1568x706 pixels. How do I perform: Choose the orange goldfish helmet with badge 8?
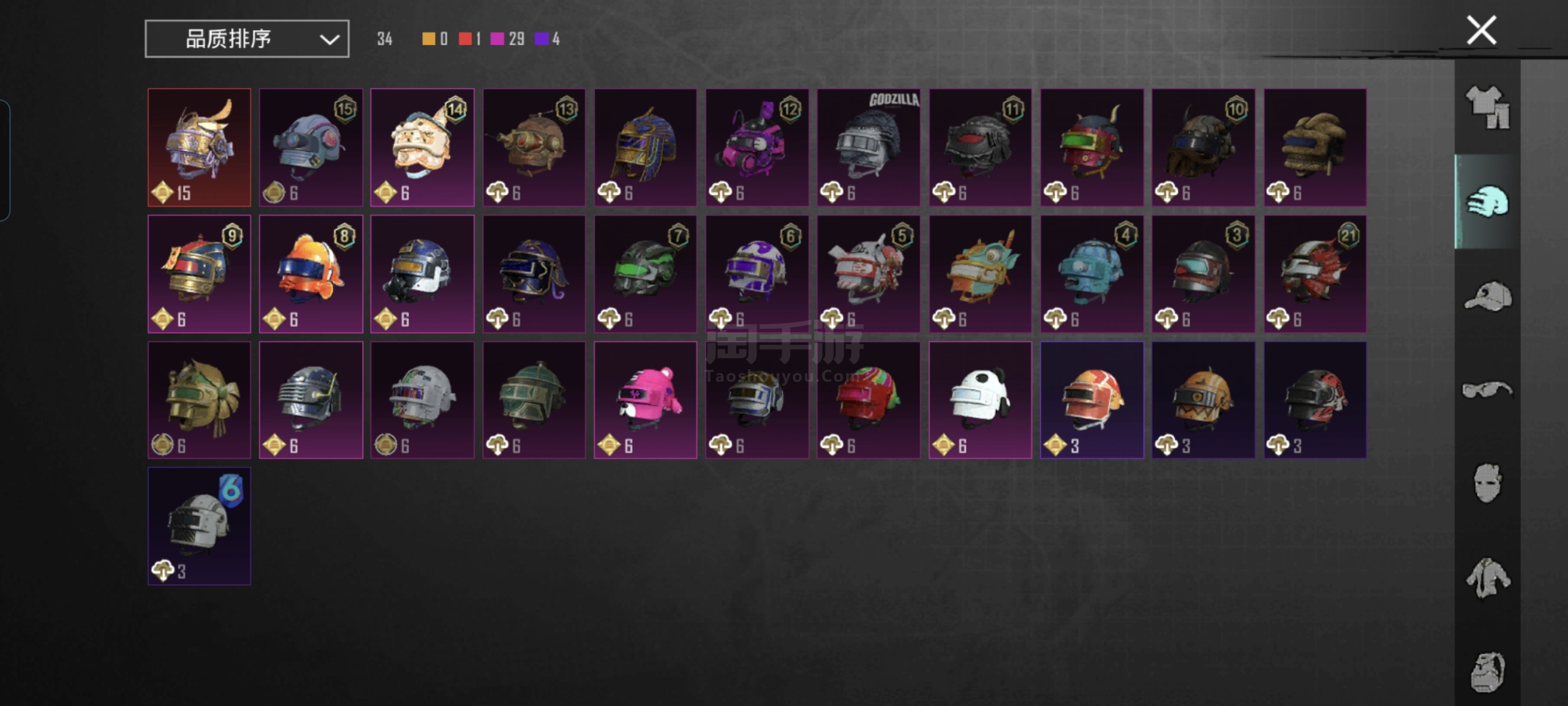[x=311, y=274]
